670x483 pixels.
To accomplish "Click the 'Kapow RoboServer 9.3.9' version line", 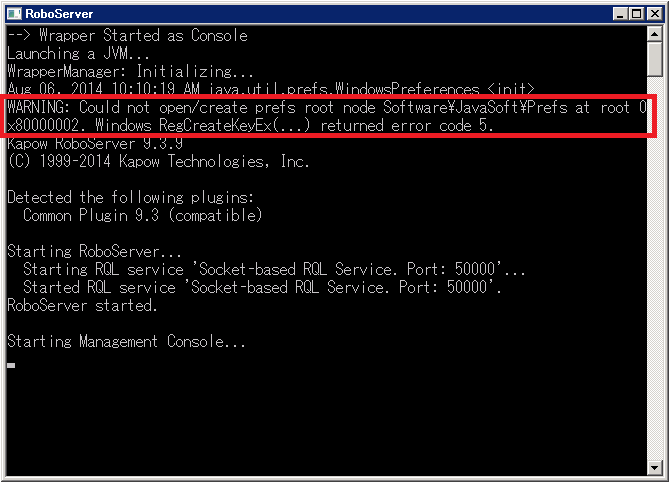I will (x=89, y=144).
